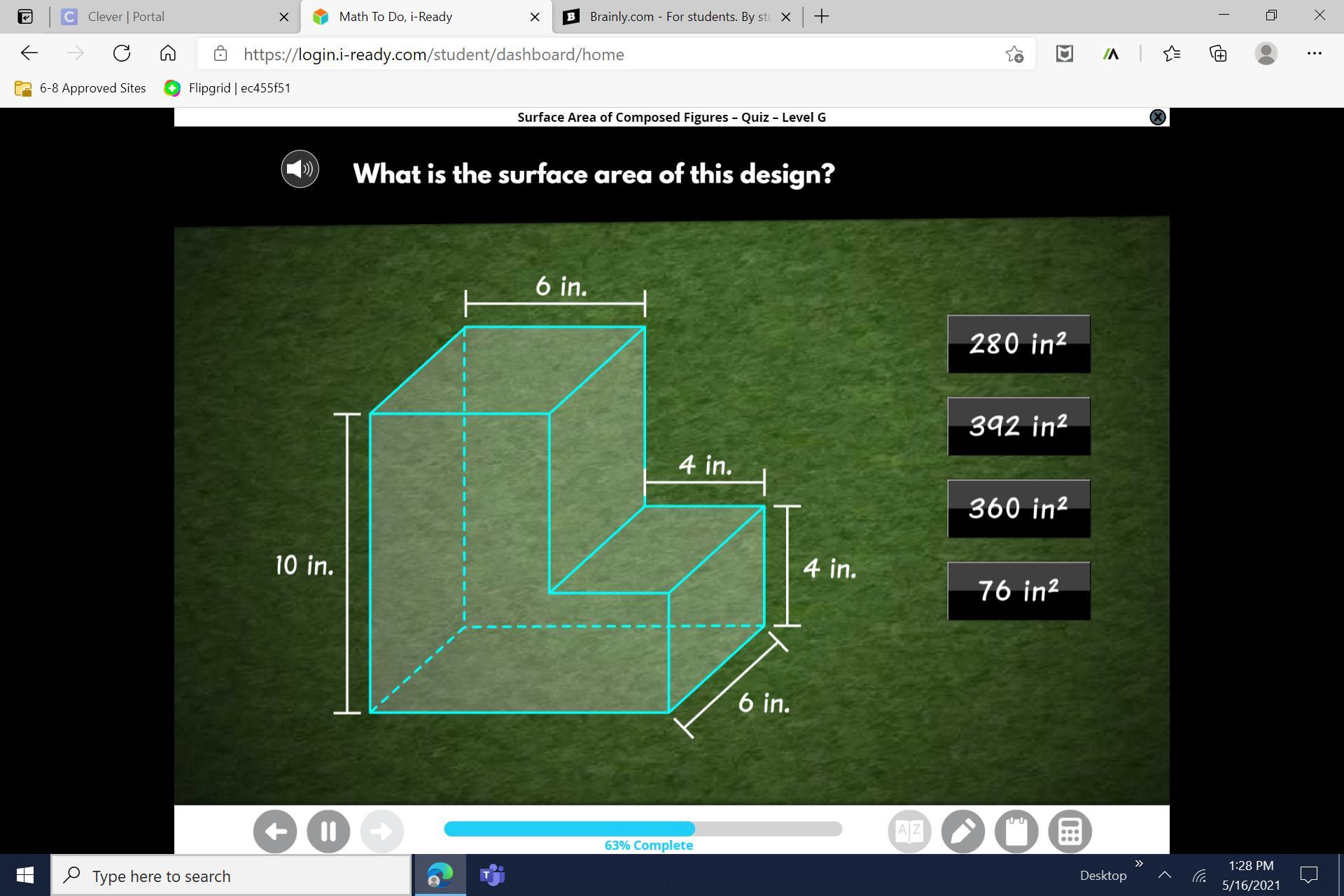Click the quiz progress bar
1344x896 pixels.
(643, 829)
